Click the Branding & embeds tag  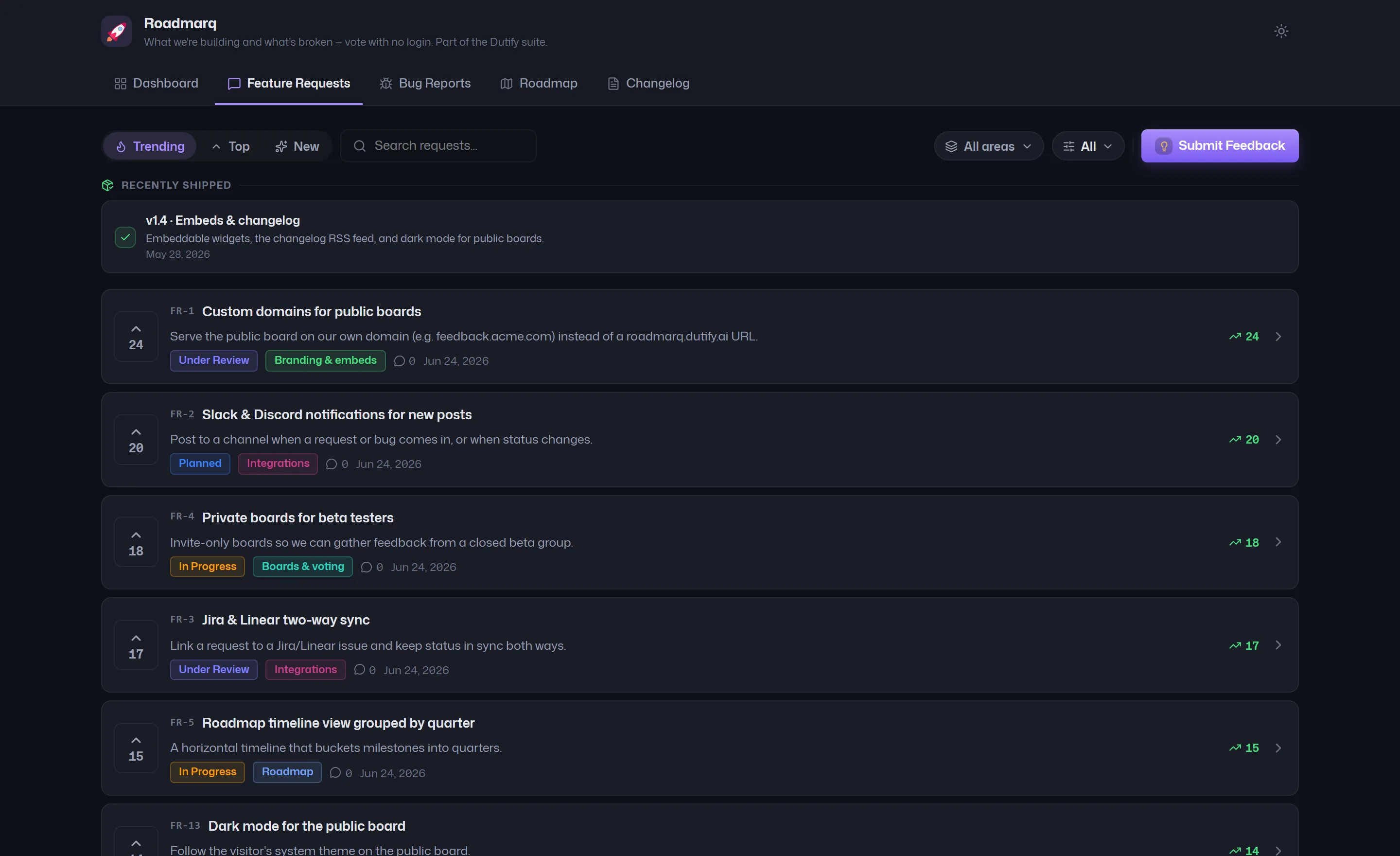click(x=326, y=361)
